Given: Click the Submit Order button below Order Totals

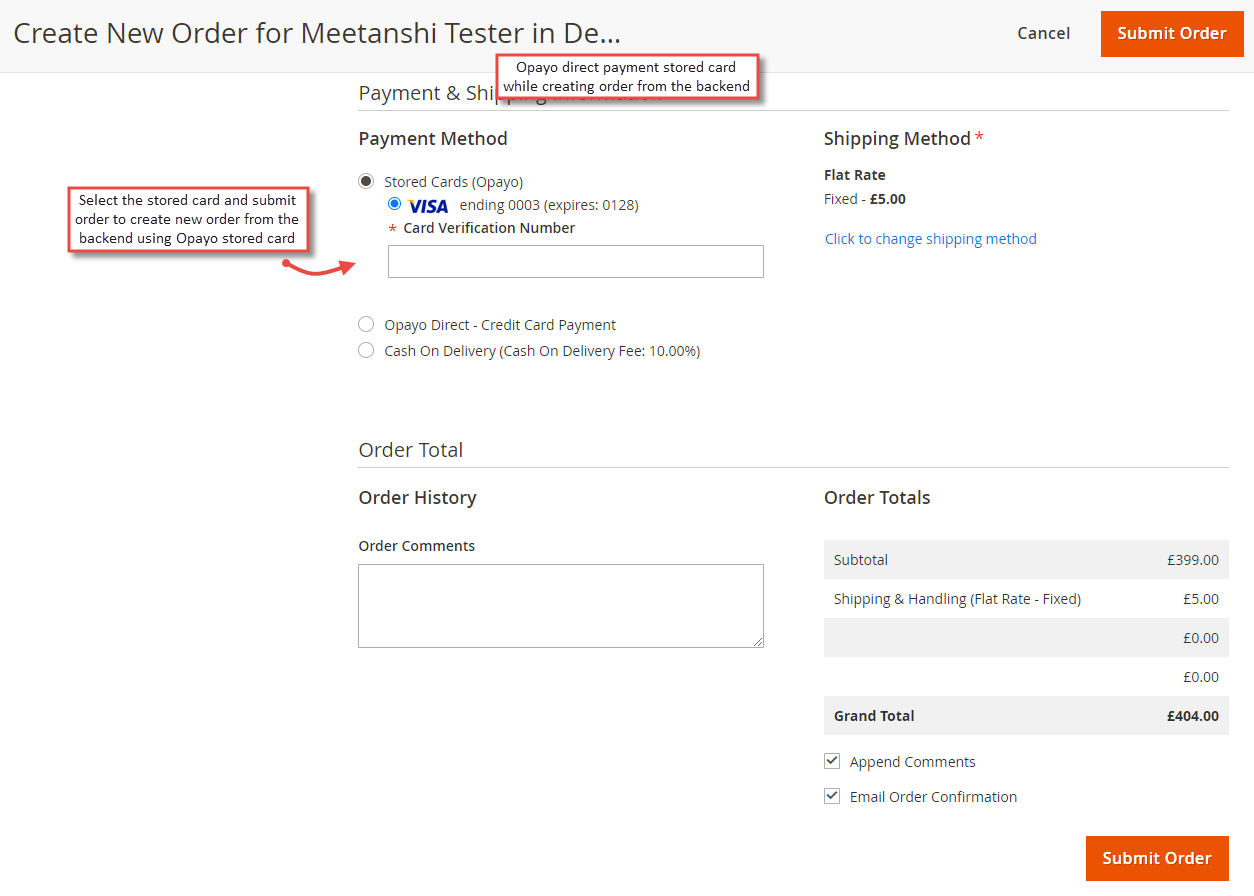Looking at the screenshot, I should (1157, 858).
